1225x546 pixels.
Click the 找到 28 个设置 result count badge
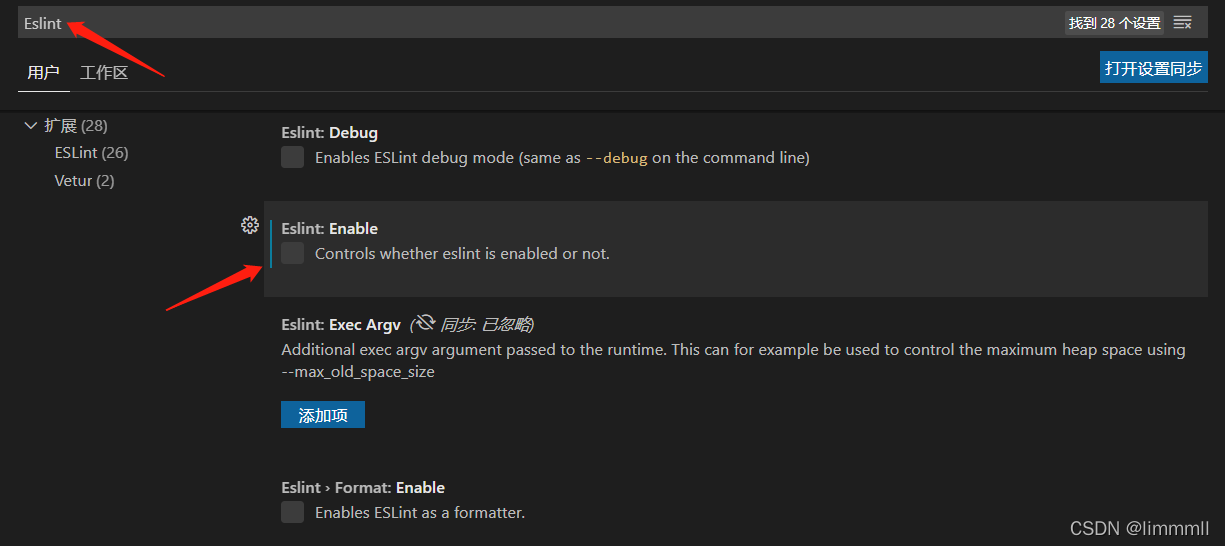(1114, 23)
